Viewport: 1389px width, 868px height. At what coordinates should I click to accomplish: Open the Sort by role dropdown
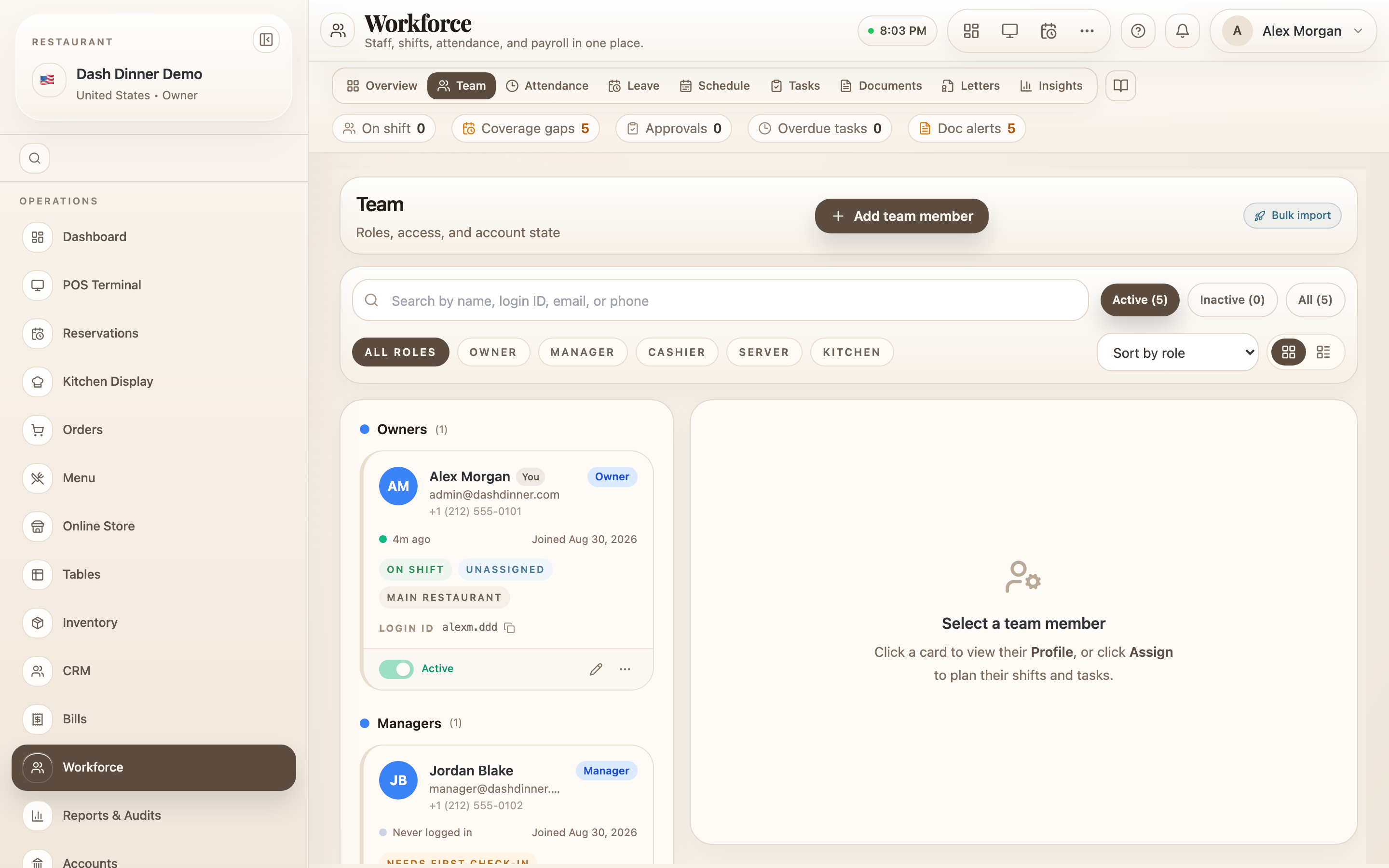point(1177,353)
